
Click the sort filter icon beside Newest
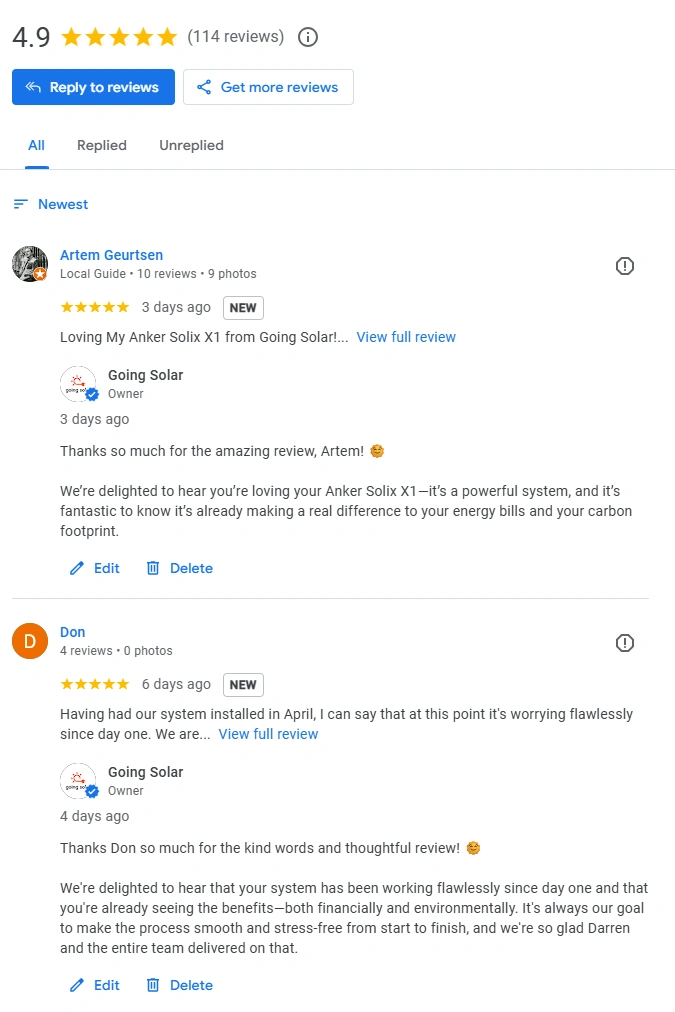pos(20,204)
